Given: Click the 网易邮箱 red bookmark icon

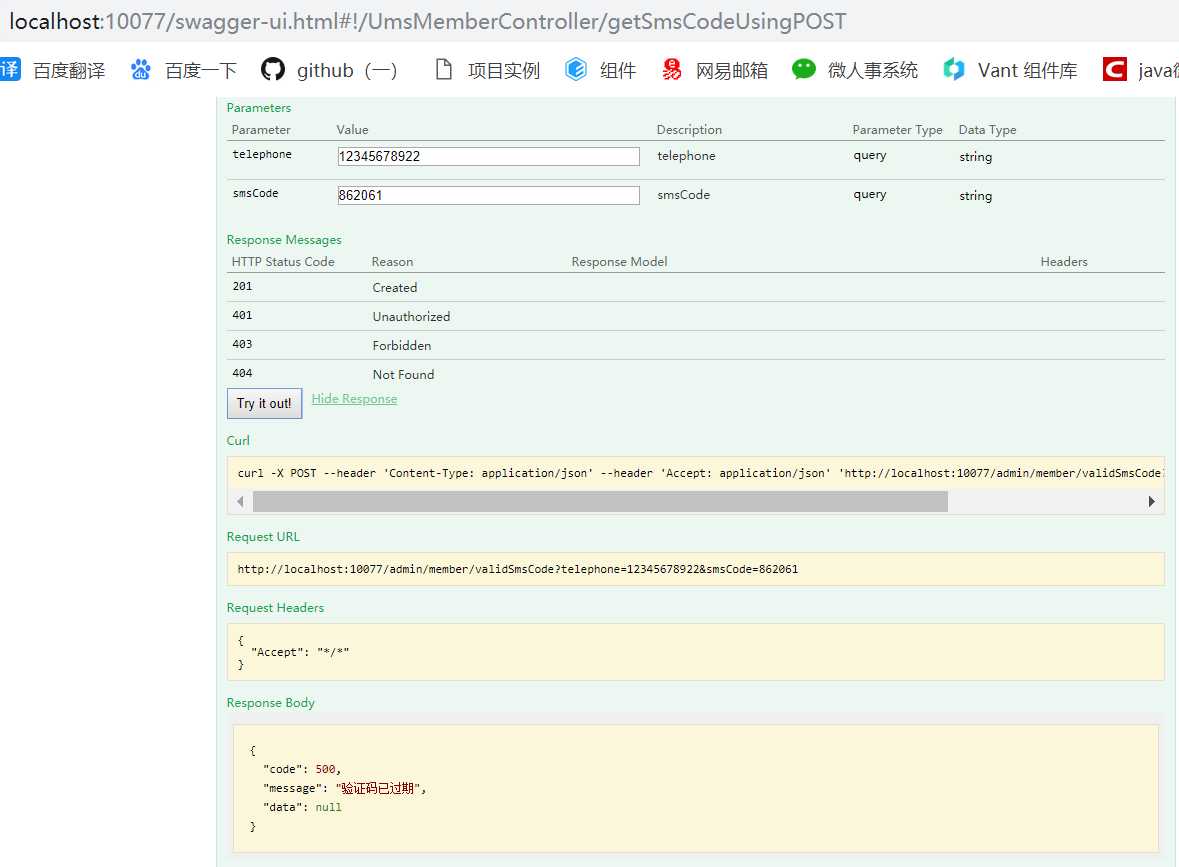Looking at the screenshot, I should pos(671,69).
